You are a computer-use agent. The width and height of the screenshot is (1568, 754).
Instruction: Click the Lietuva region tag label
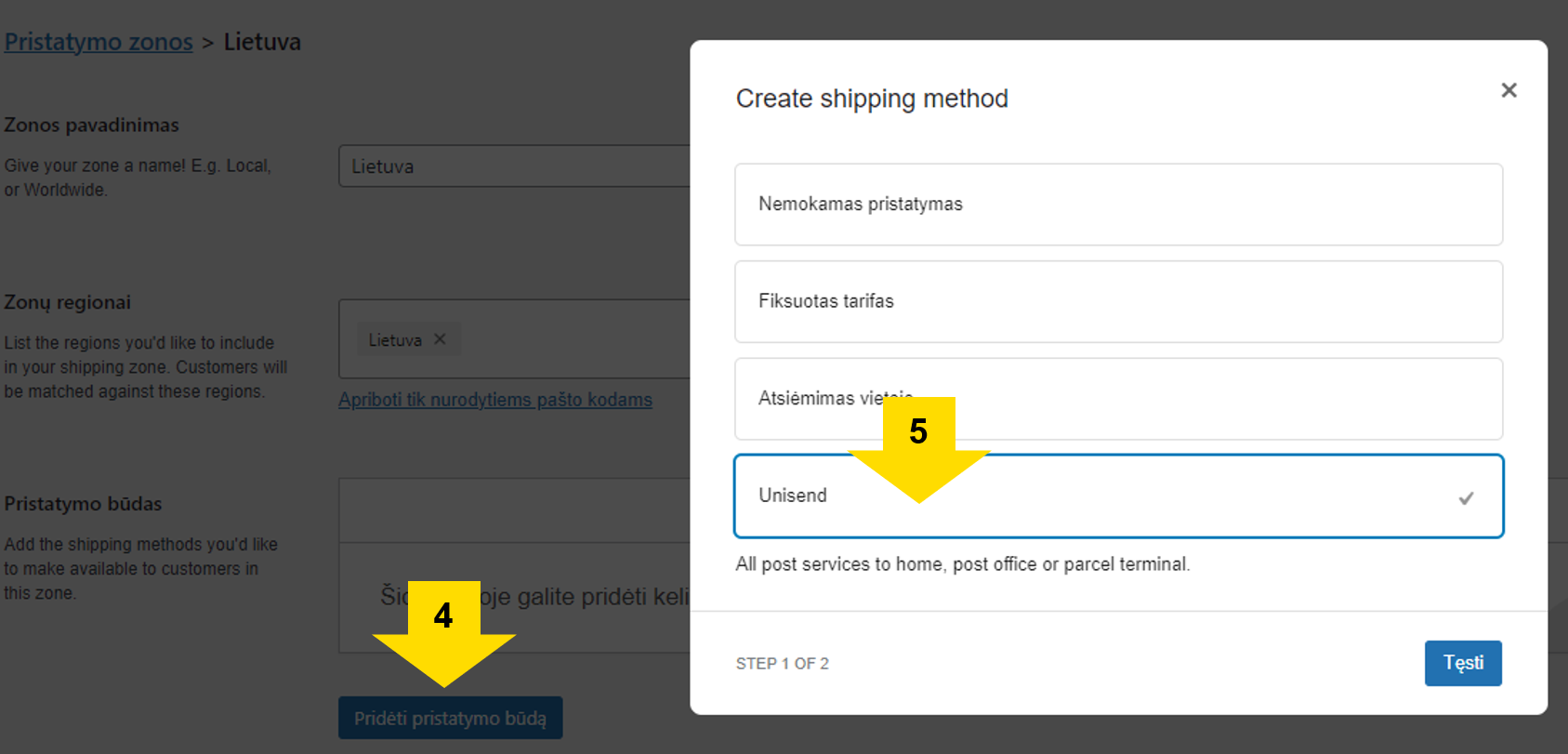(395, 340)
